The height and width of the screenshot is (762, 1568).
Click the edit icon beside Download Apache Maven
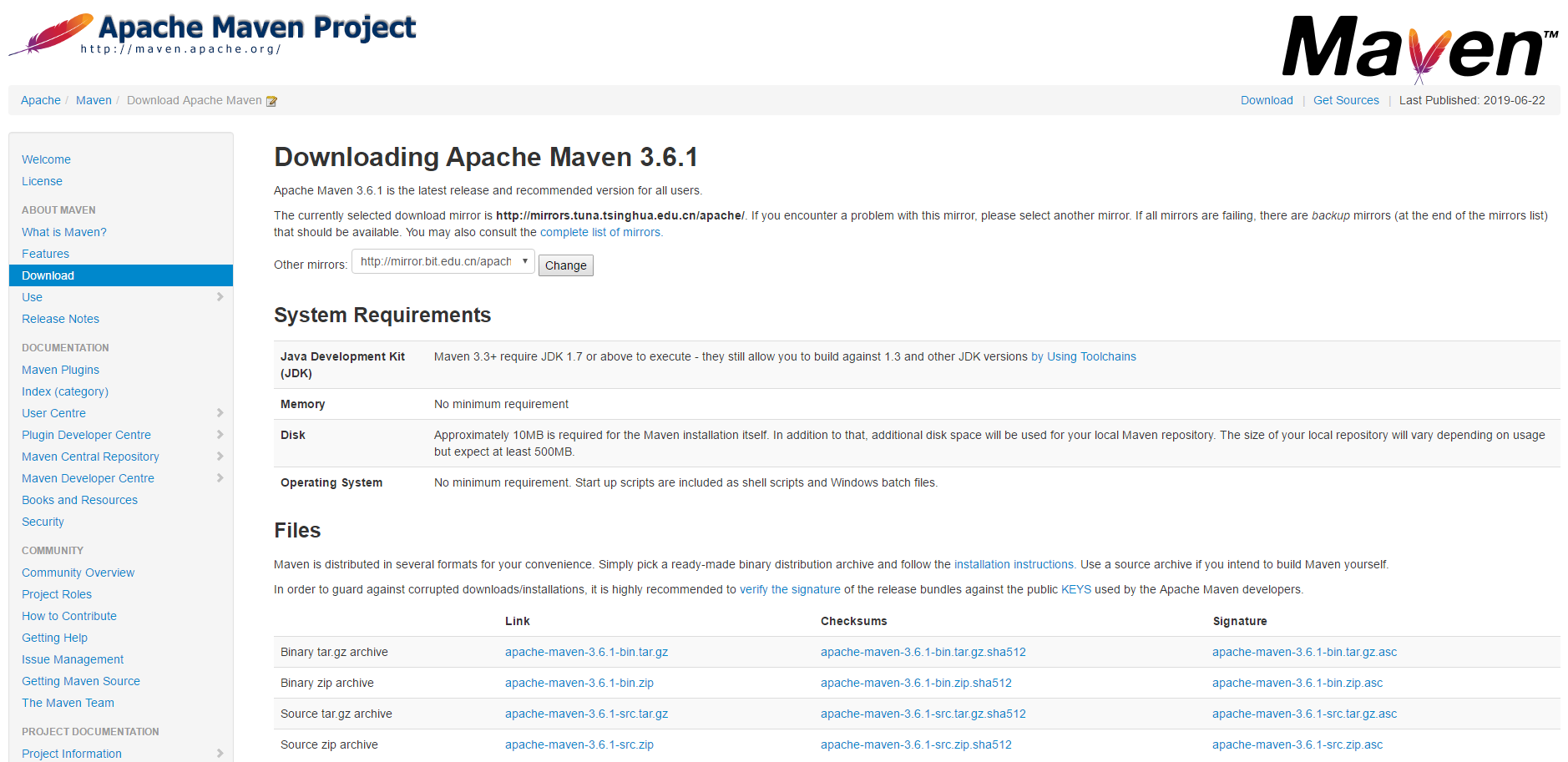(271, 101)
